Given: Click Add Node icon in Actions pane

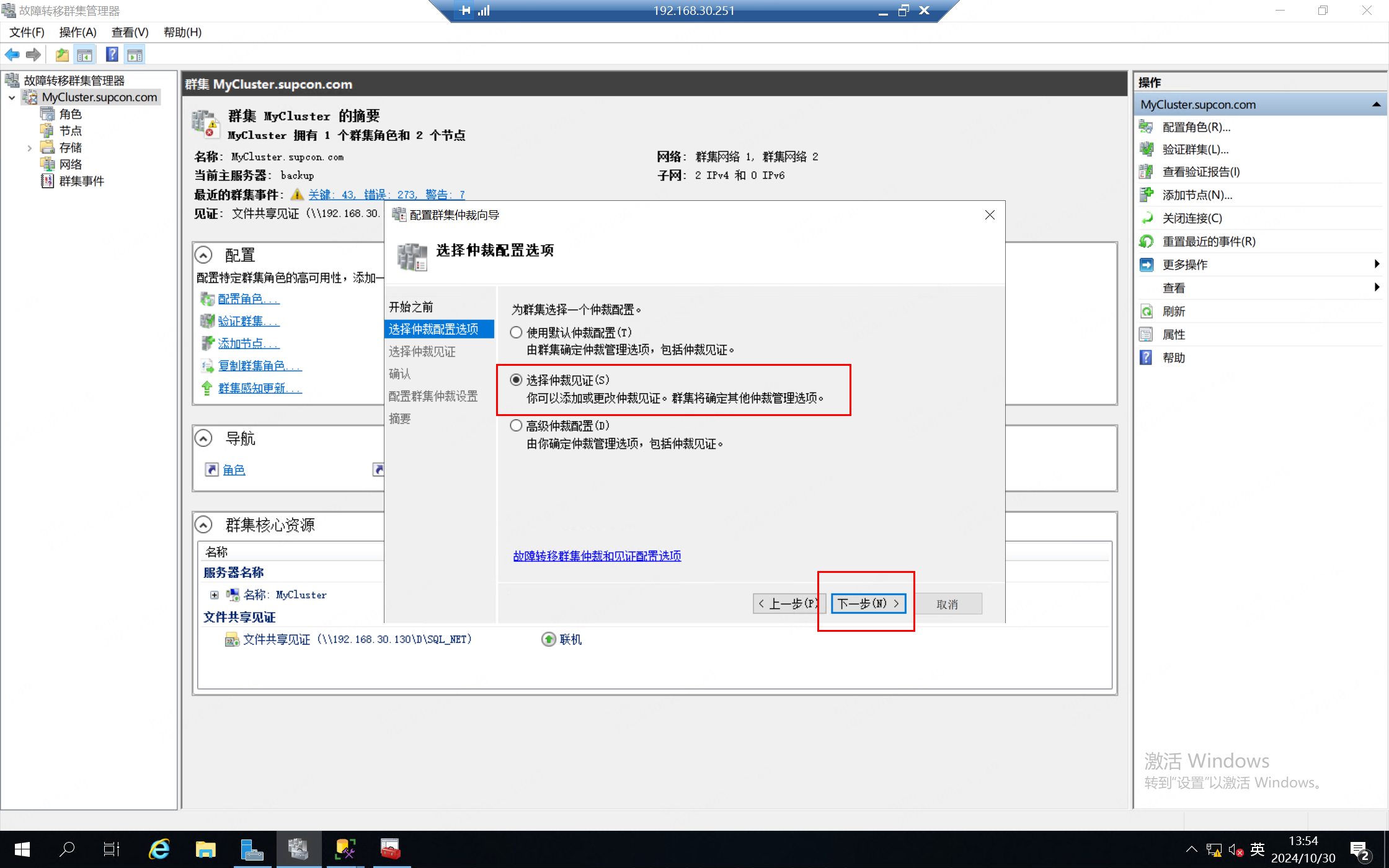Looking at the screenshot, I should 1147,195.
